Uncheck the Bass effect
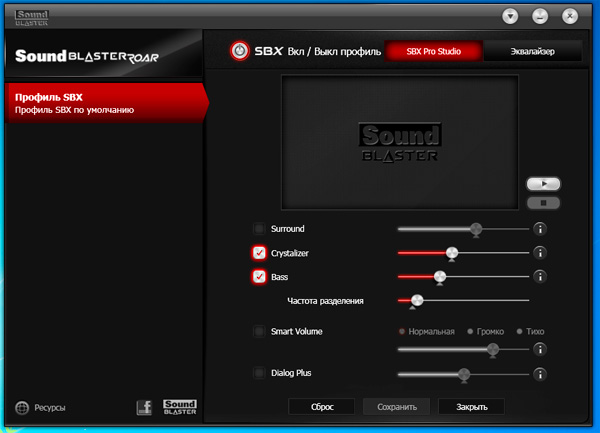 tap(259, 277)
